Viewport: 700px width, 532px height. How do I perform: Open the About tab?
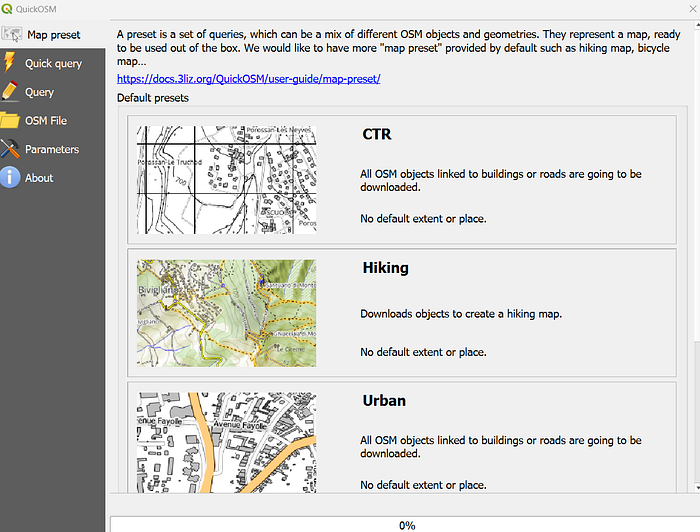53,177
